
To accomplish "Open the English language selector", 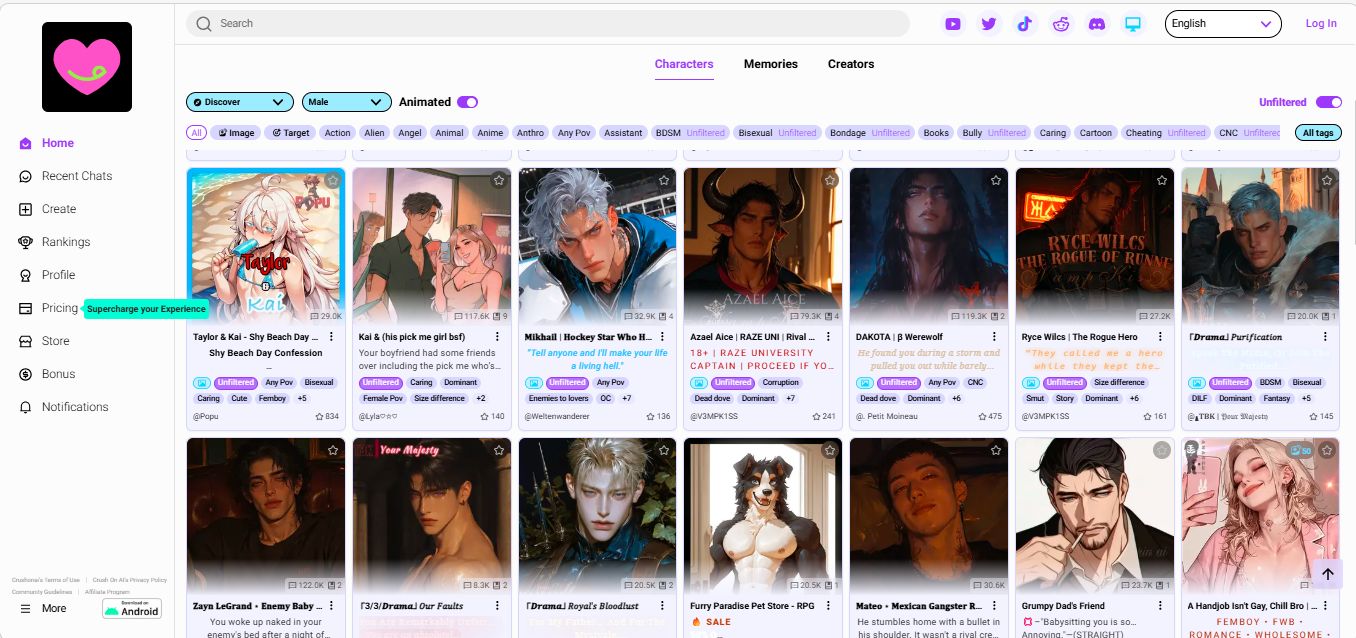I will pos(1223,24).
